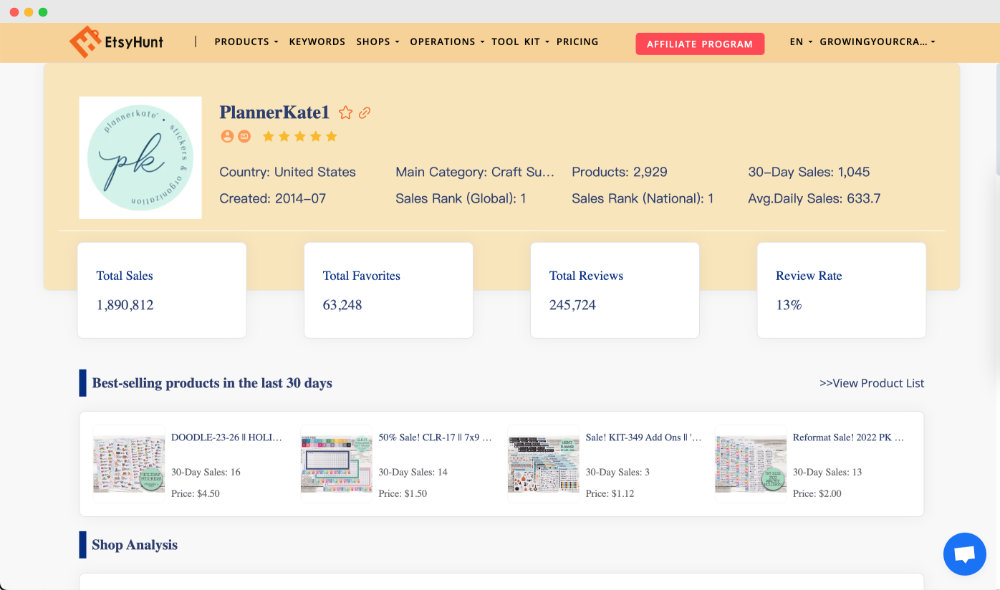Favorite PlannerKate1 with the star icon
Screen dimensions: 1000x590
(x=346, y=113)
